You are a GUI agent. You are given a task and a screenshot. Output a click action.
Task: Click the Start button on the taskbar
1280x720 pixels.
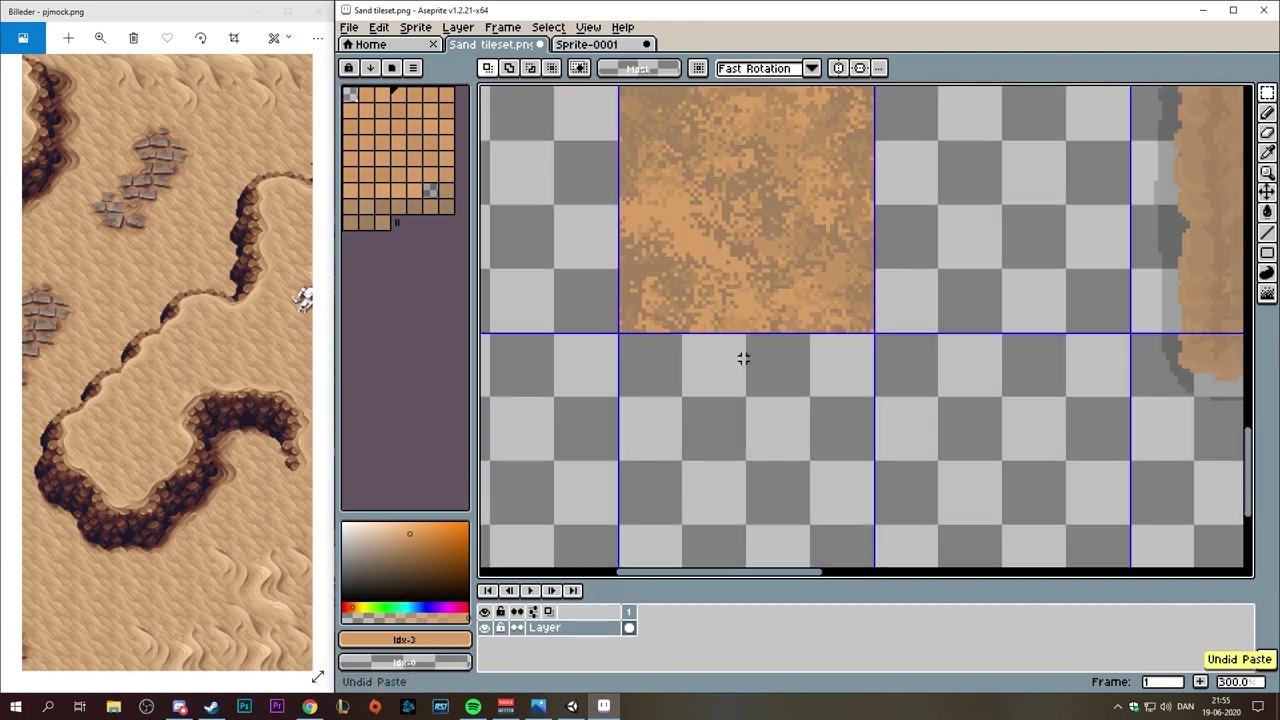point(16,707)
